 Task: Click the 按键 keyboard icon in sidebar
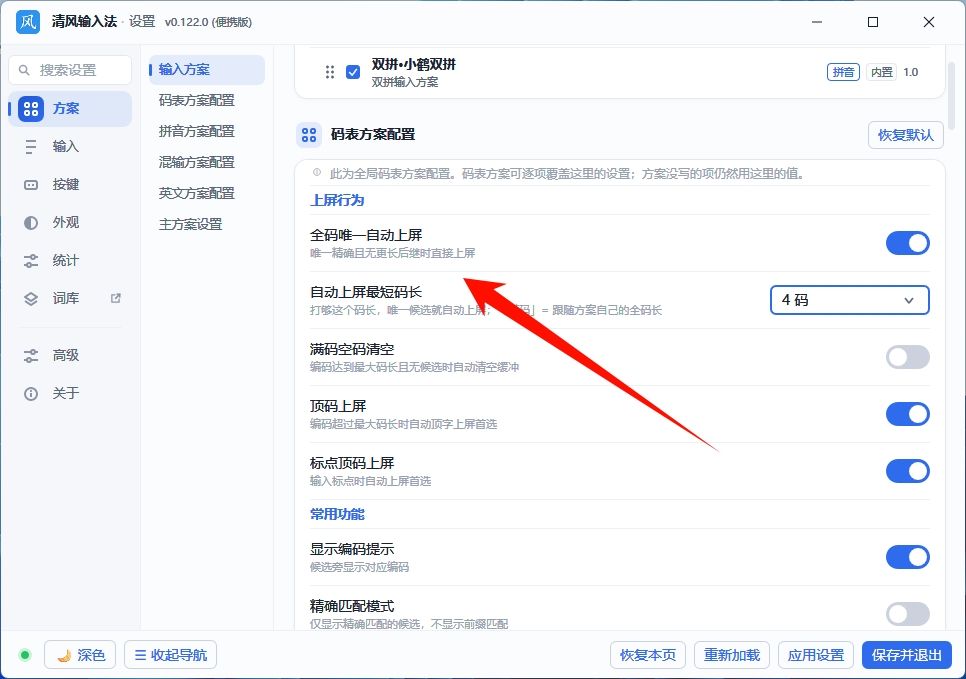(31, 185)
